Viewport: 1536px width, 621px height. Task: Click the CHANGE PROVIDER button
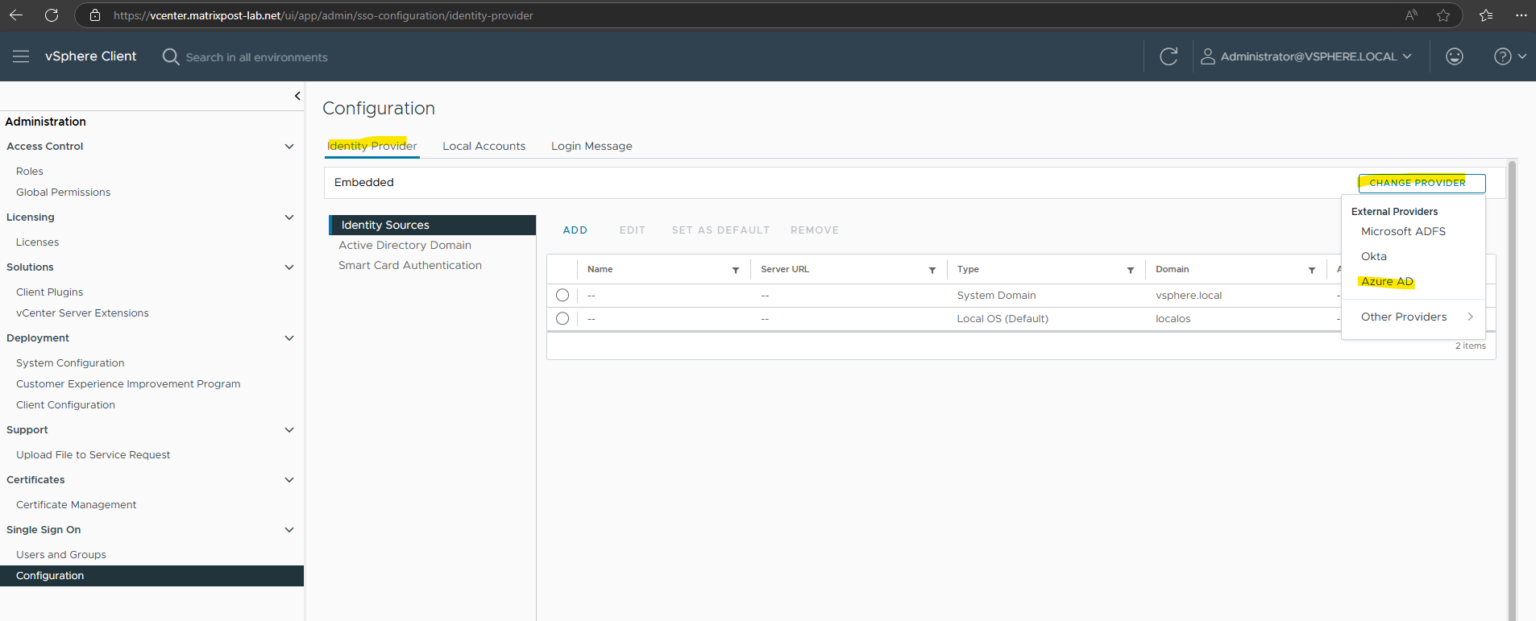(1421, 183)
